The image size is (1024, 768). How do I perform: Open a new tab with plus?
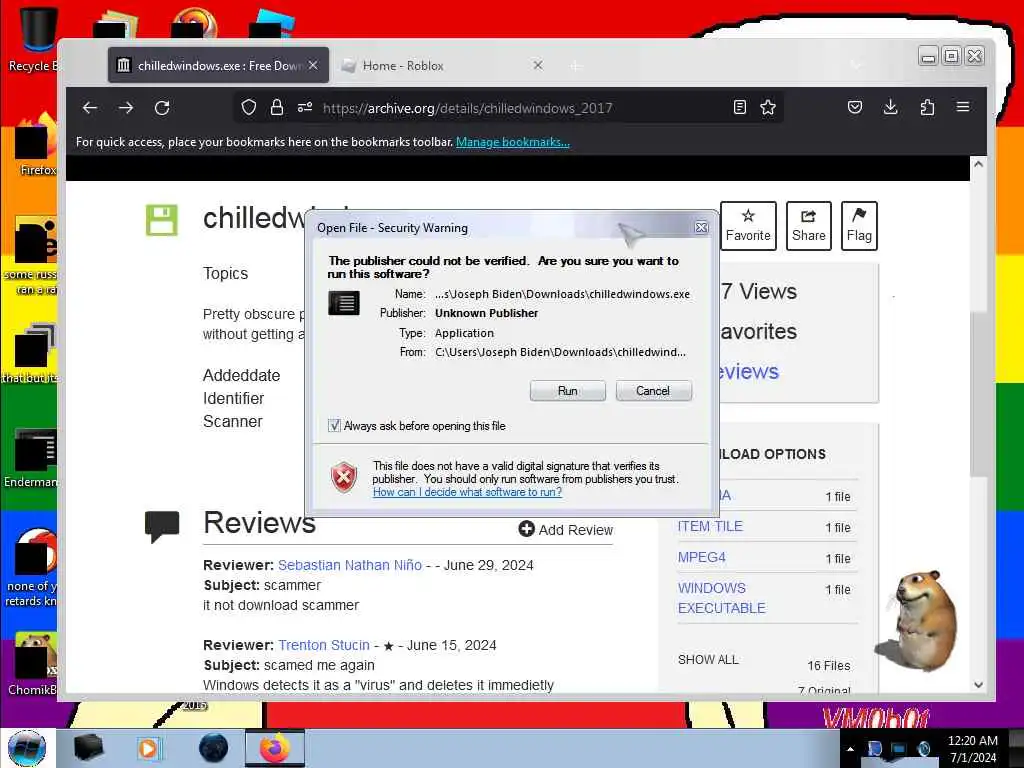point(575,65)
